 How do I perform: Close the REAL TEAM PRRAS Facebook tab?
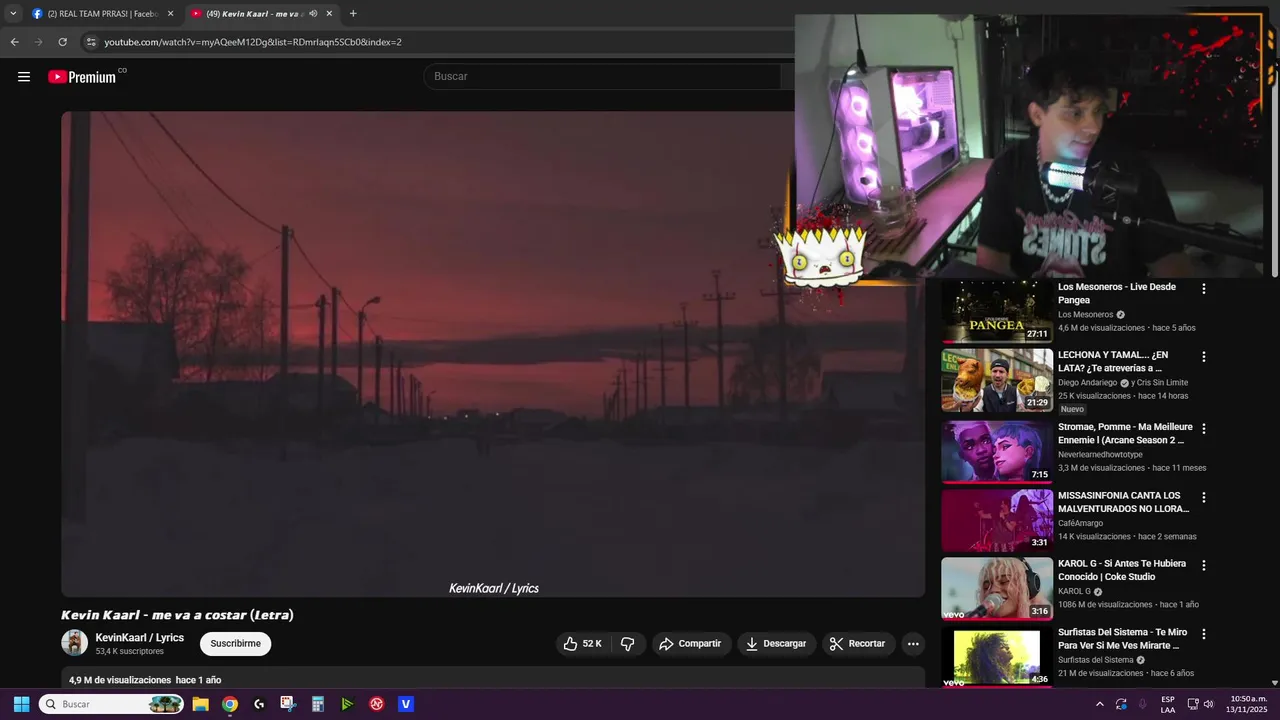tap(170, 14)
